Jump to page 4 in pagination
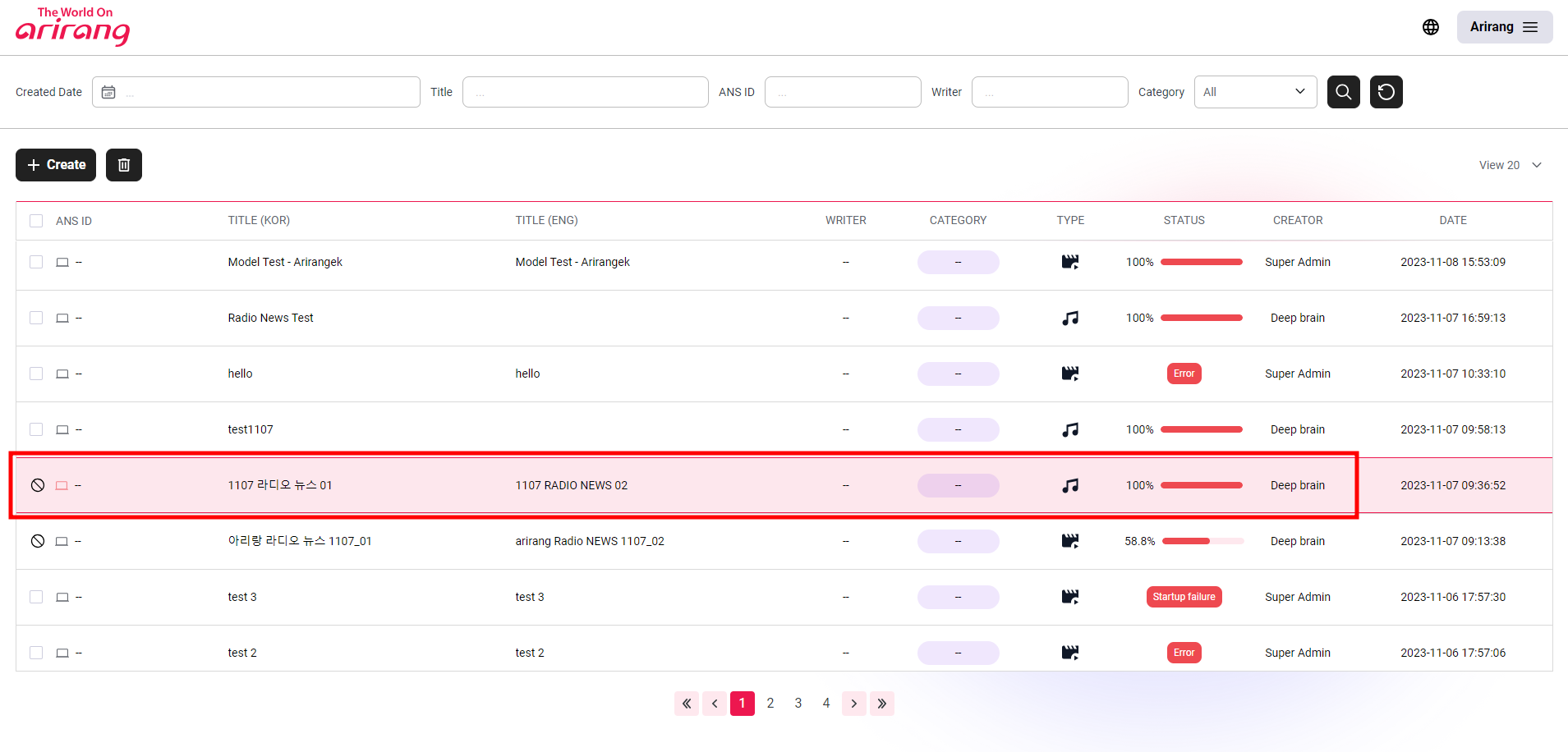This screenshot has width=1568, height=752. pos(826,704)
